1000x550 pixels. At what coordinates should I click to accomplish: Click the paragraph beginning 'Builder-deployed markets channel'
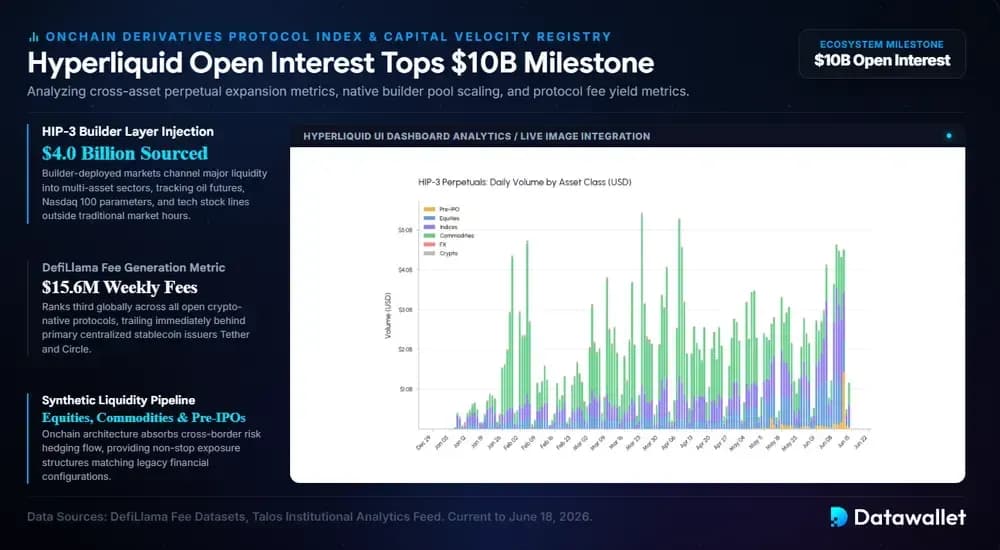pos(154,195)
